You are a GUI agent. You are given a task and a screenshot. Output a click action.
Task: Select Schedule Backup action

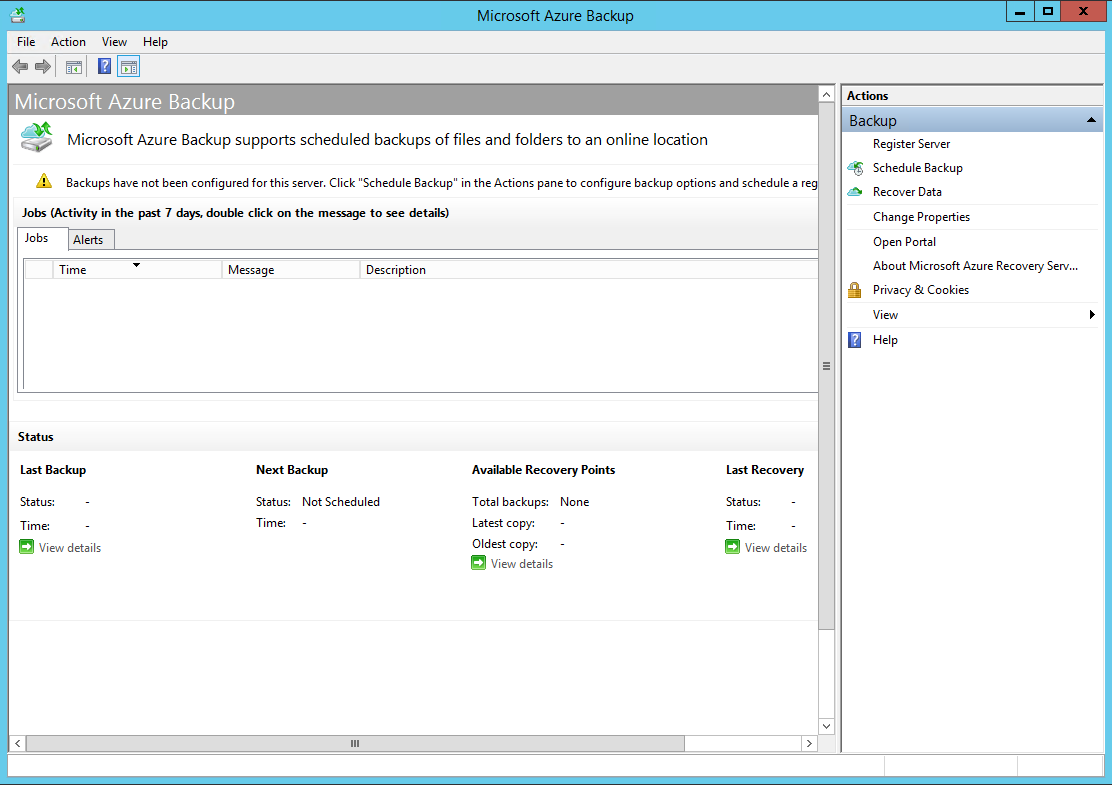point(918,168)
